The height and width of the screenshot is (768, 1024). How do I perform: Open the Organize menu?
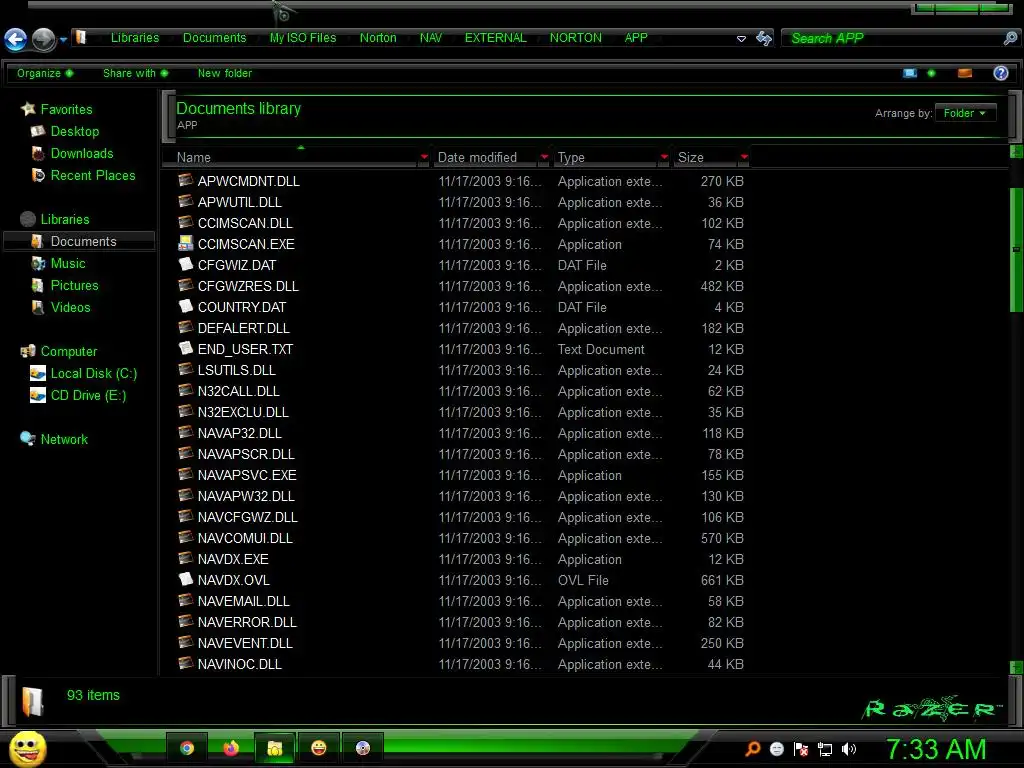(x=44, y=73)
